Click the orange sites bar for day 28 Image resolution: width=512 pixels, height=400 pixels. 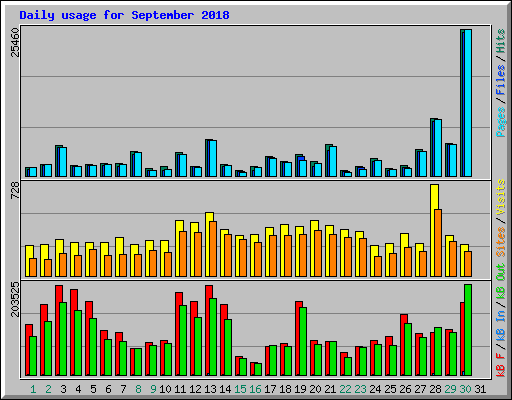click(438, 243)
